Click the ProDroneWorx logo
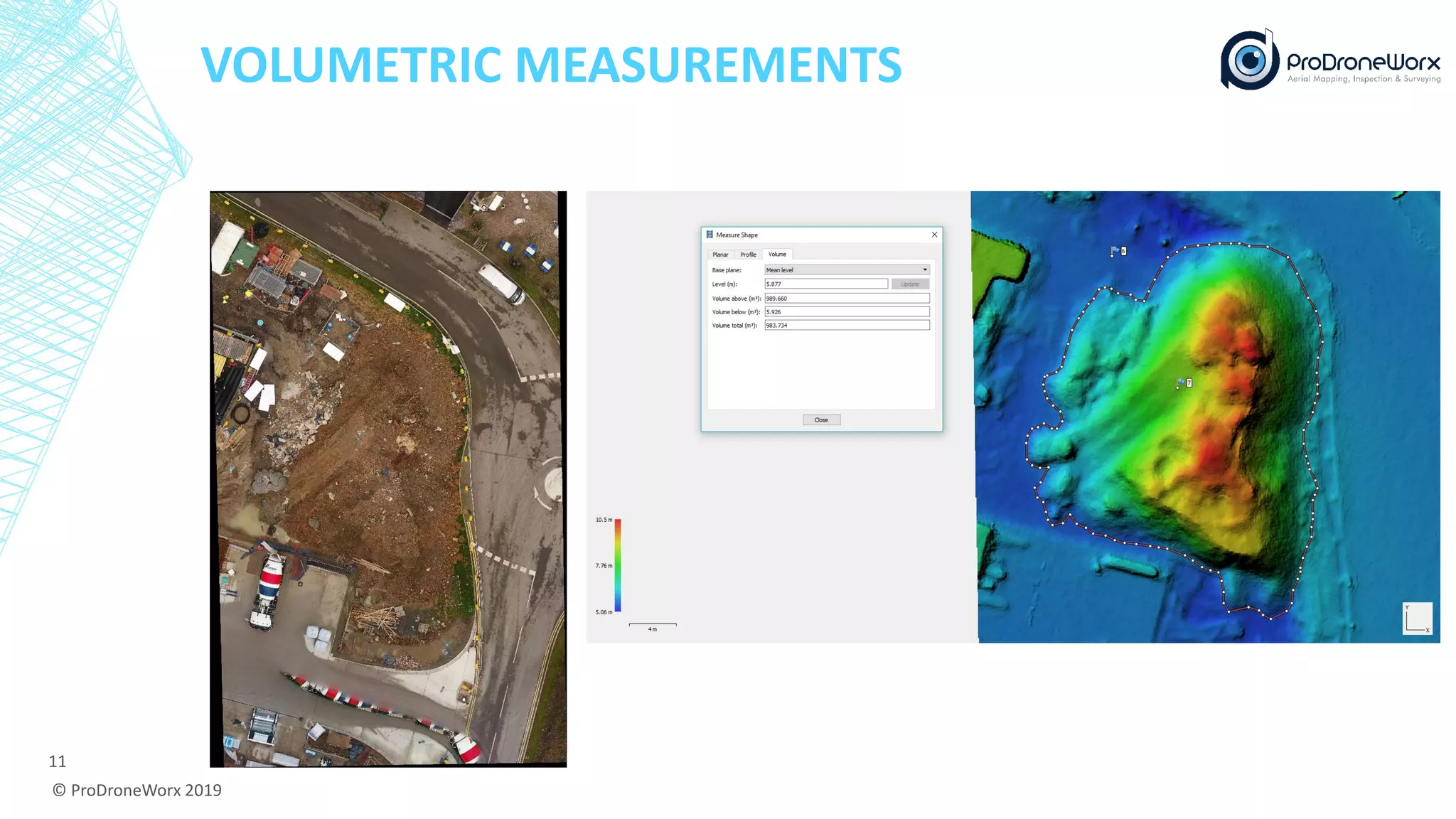Image resolution: width=1456 pixels, height=819 pixels. [x=1330, y=60]
